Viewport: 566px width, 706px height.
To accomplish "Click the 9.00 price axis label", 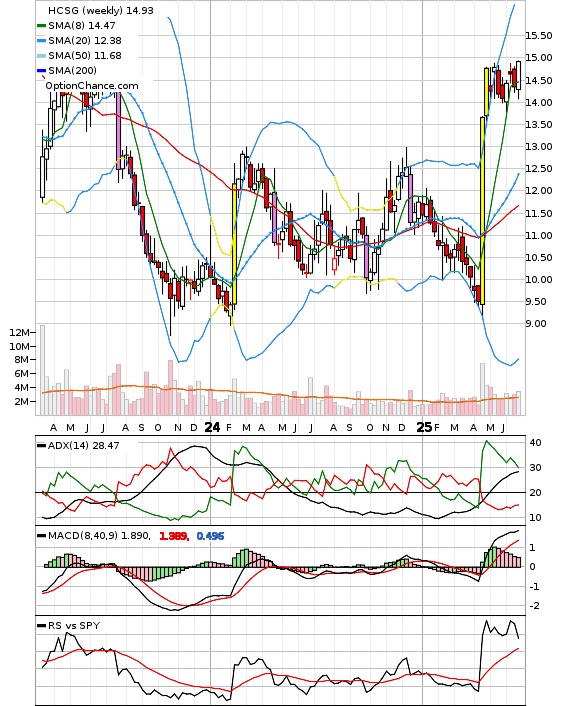I will click(536, 324).
